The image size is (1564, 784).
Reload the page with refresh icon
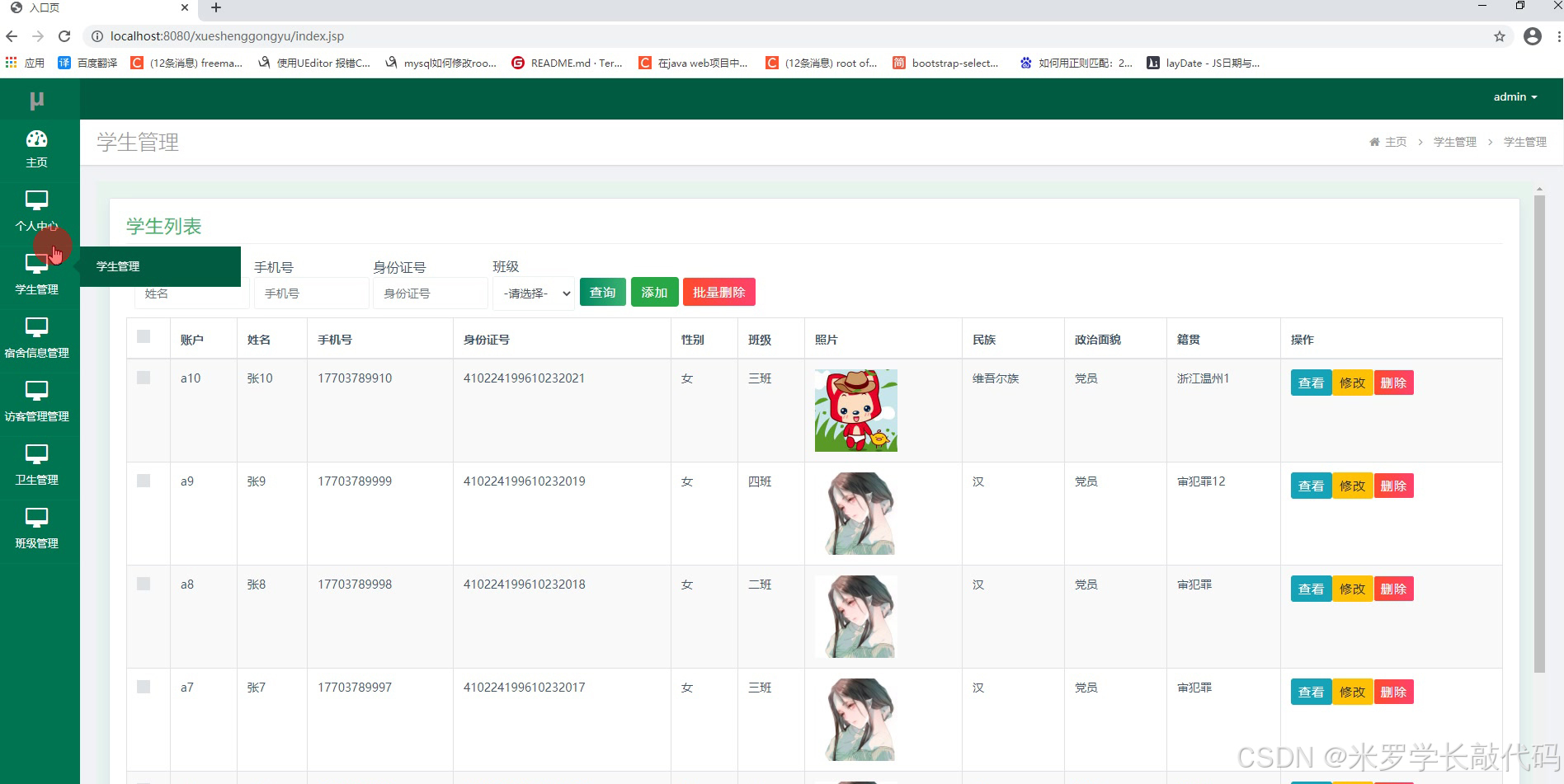64,36
